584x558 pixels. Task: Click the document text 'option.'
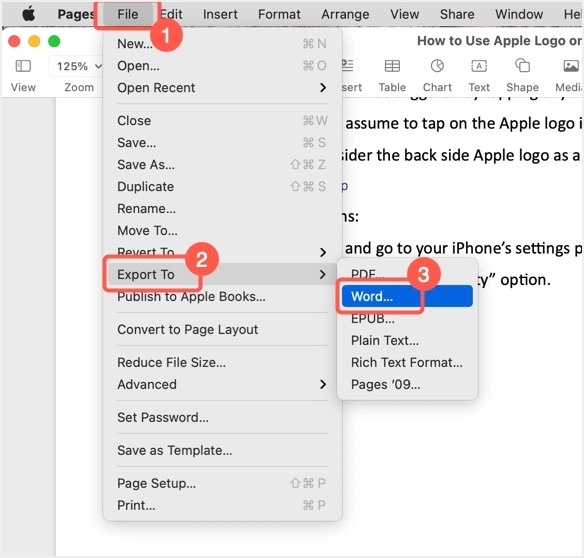pyautogui.click(x=525, y=280)
